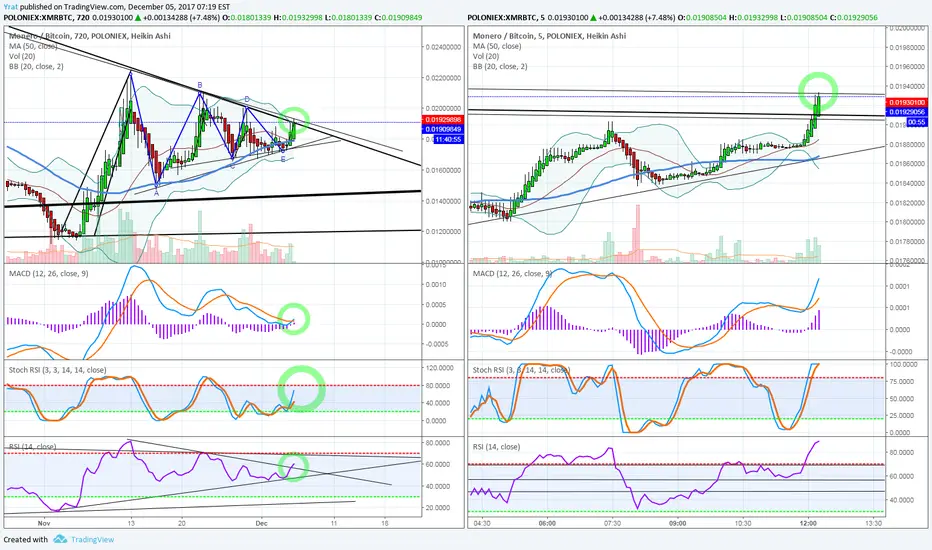Click the red 0.01929898 price tag
Screen dimensions: 932x550
[x=443, y=120]
